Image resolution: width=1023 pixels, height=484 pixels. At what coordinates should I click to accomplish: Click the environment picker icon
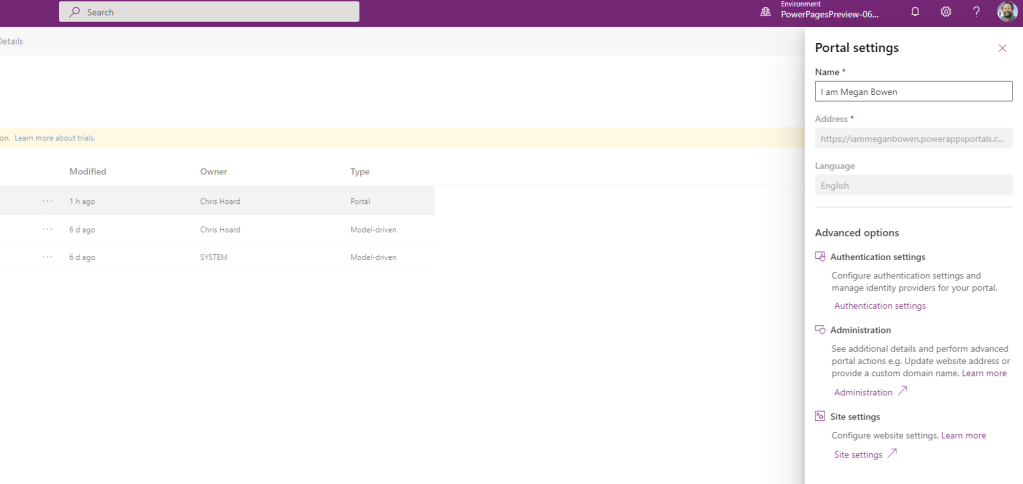click(766, 12)
